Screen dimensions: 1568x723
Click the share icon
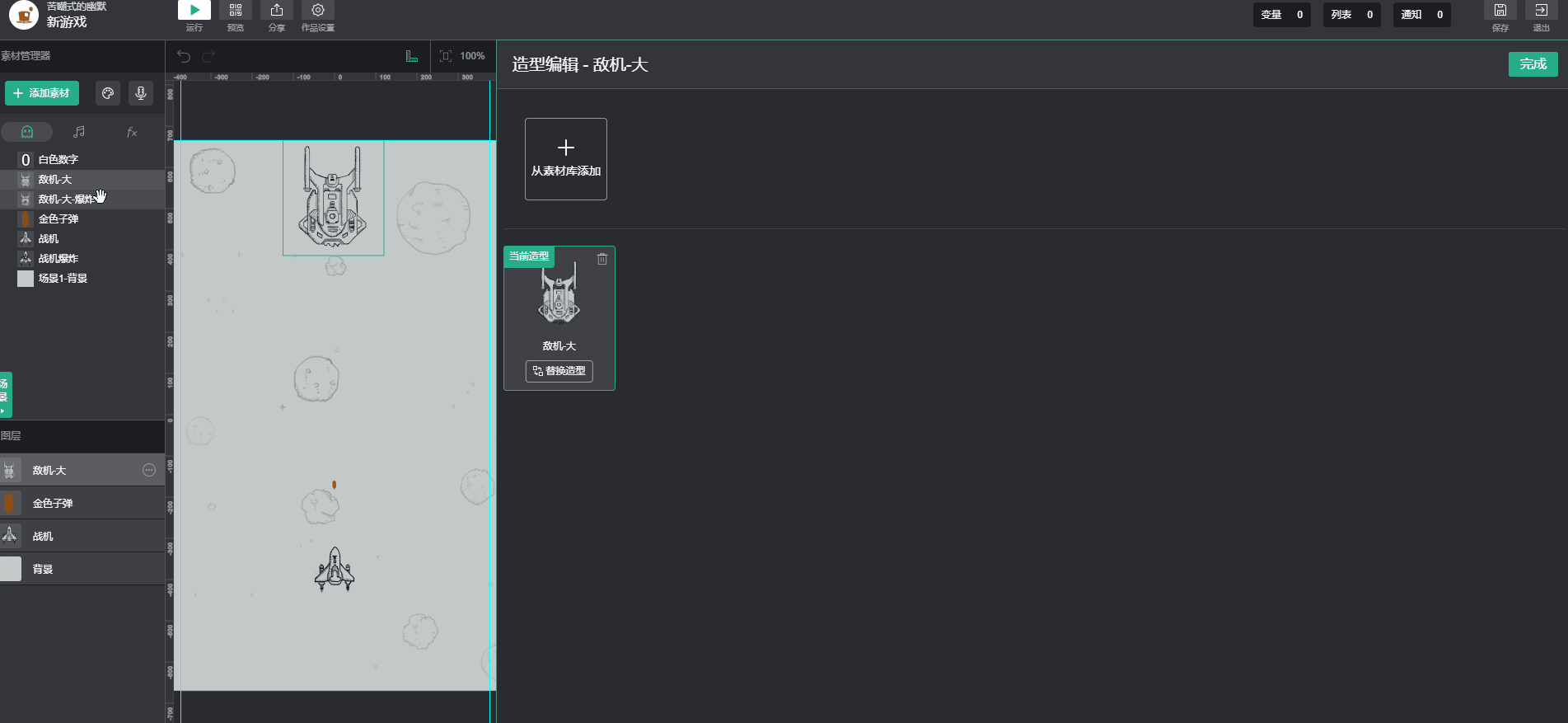277,10
